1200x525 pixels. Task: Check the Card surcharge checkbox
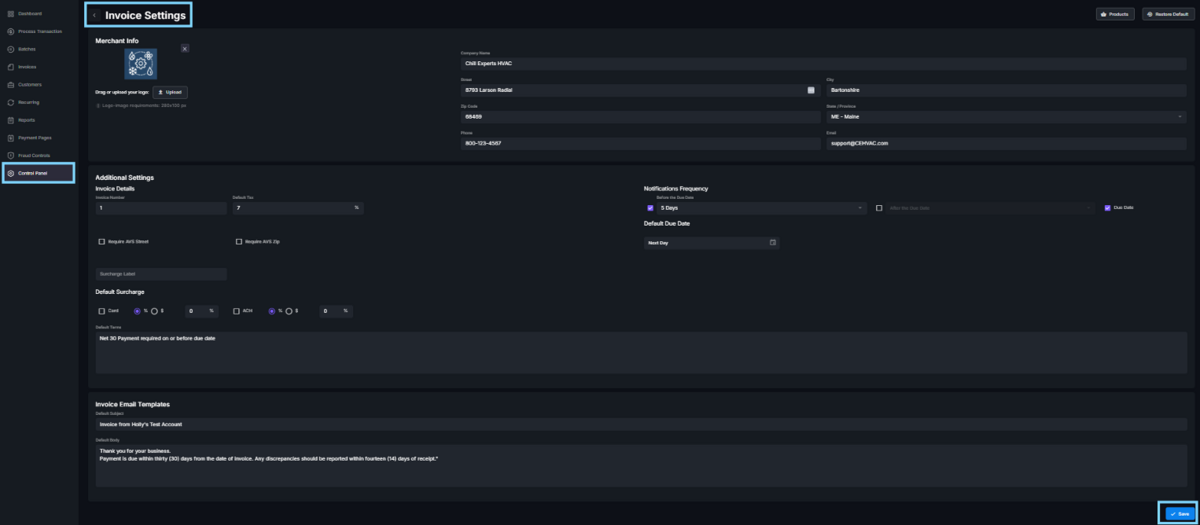[101, 311]
